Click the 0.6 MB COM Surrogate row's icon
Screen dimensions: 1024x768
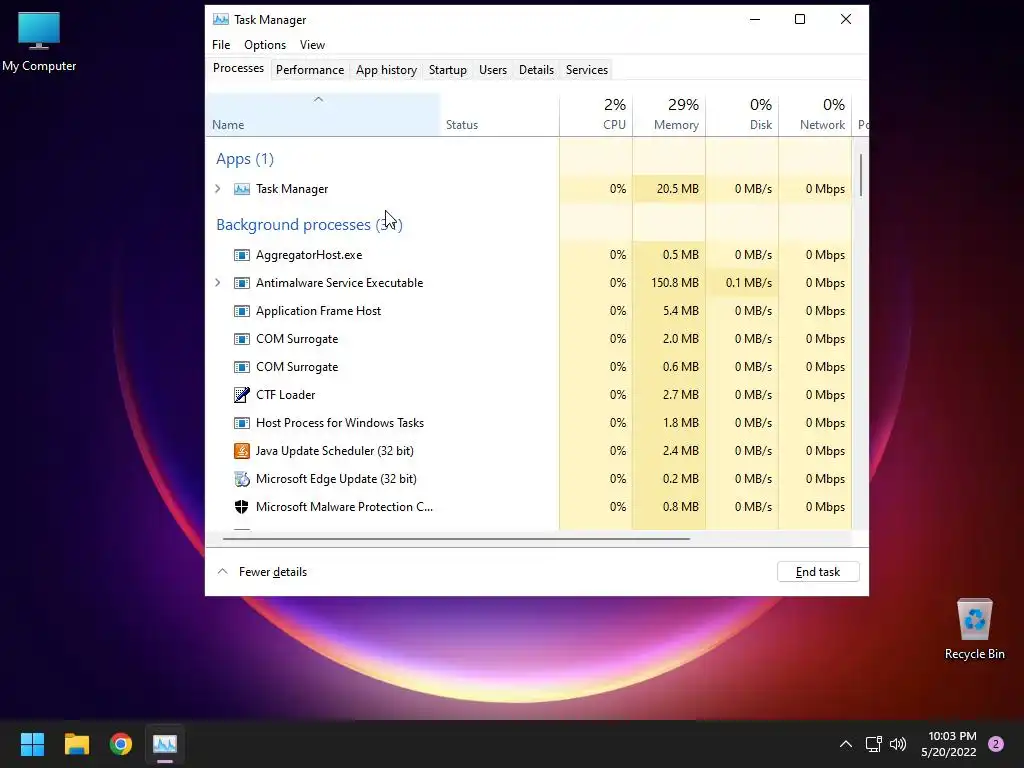242,367
